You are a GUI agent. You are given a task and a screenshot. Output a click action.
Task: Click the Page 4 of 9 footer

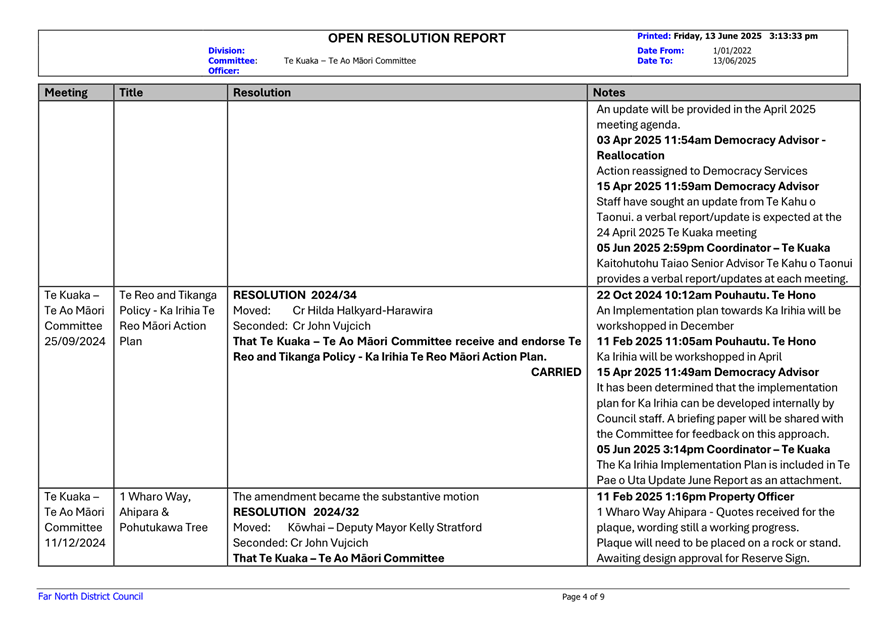[x=583, y=597]
